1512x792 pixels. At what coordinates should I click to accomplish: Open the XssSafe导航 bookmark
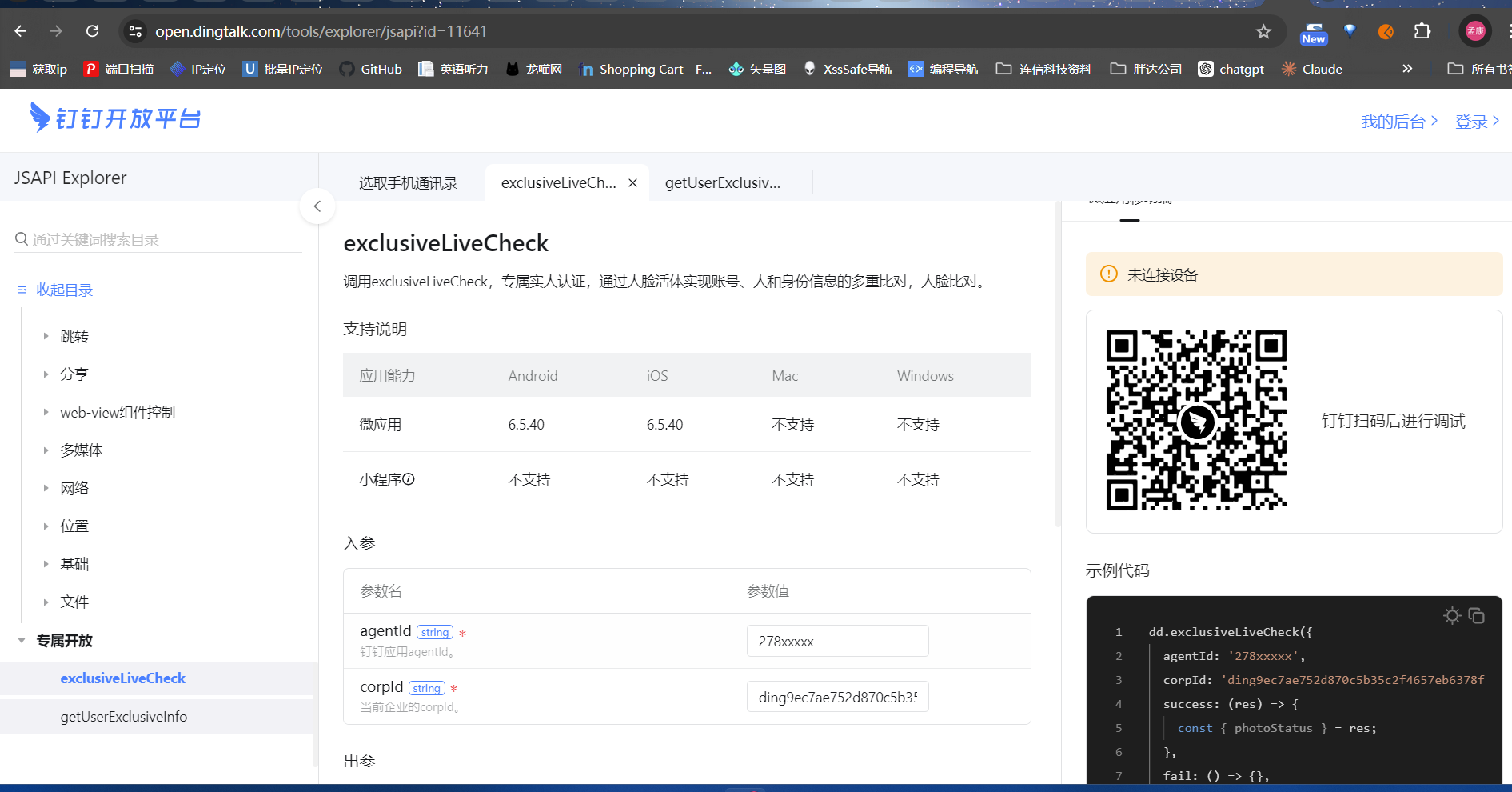(848, 69)
